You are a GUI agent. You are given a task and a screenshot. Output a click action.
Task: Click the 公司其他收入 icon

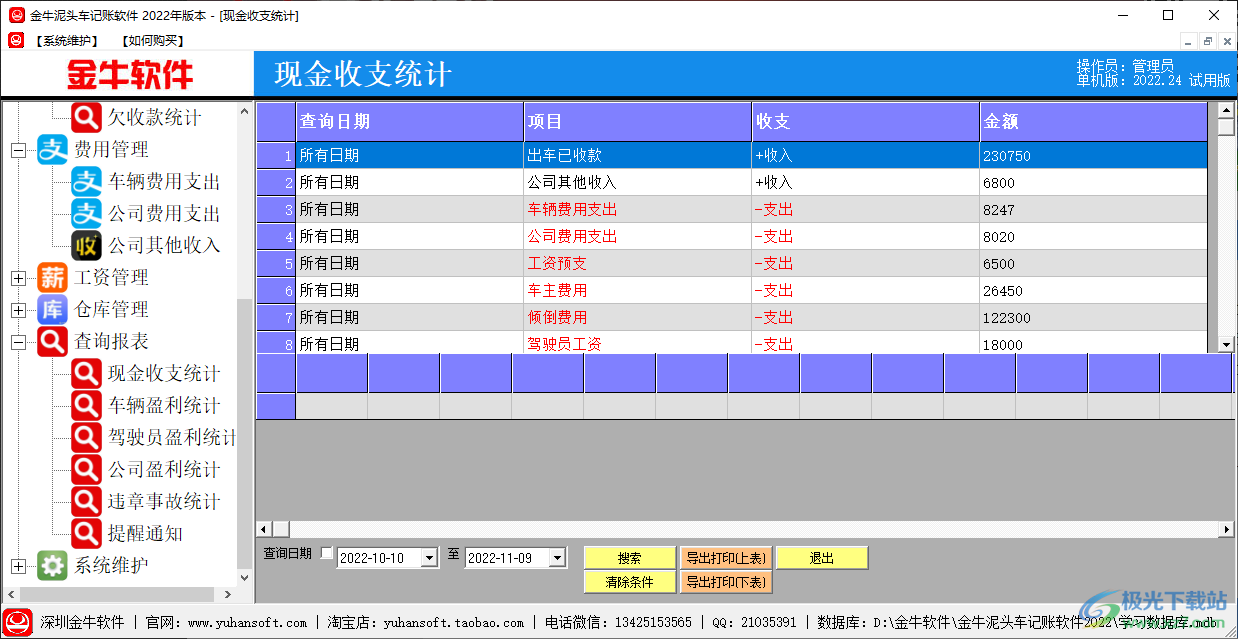coord(85,246)
